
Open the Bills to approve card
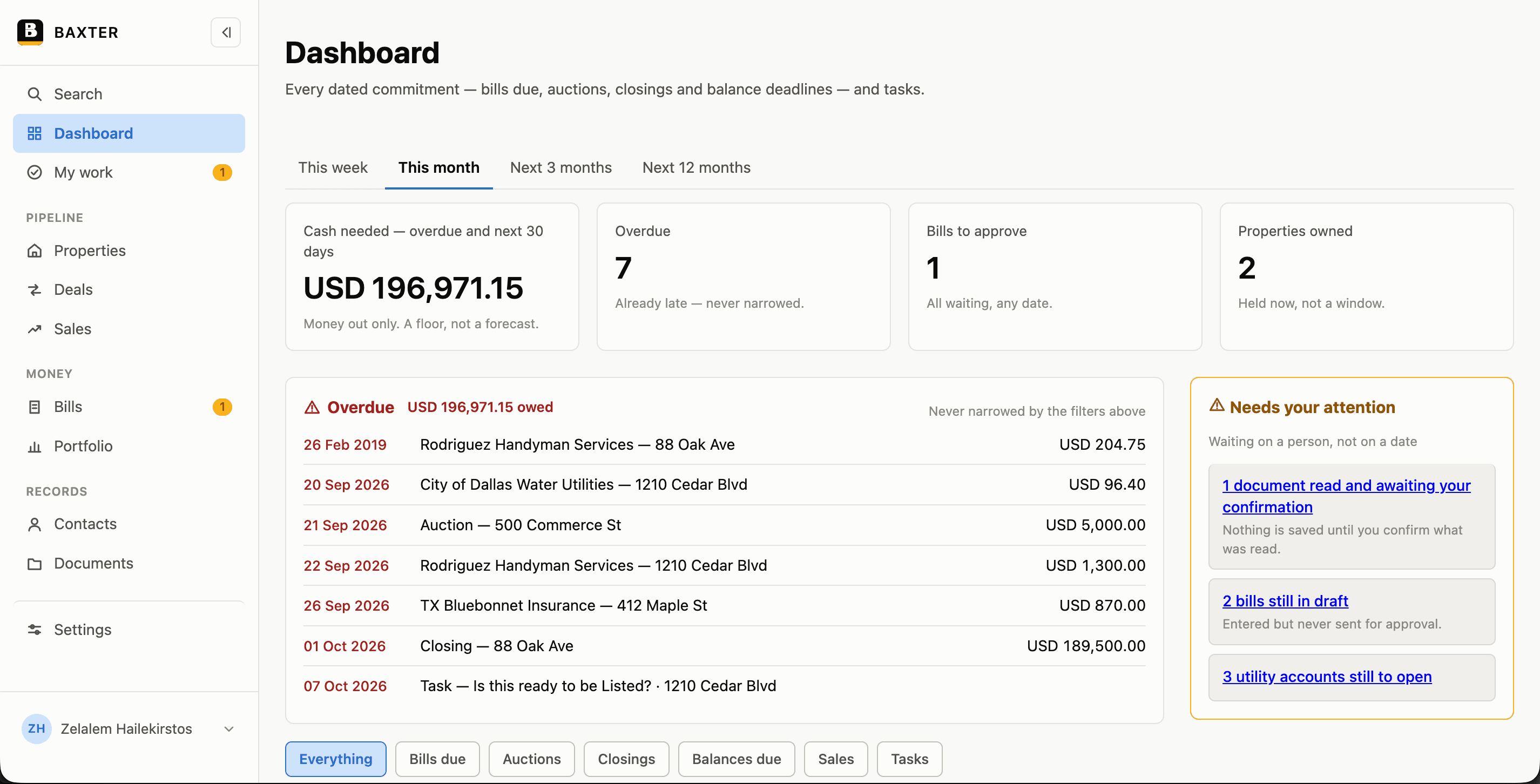pyautogui.click(x=1055, y=276)
